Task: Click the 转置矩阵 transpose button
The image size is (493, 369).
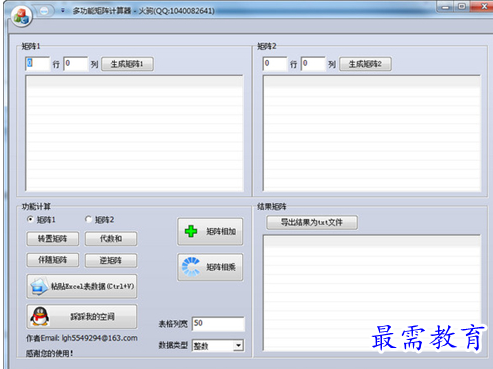Action: pos(53,239)
